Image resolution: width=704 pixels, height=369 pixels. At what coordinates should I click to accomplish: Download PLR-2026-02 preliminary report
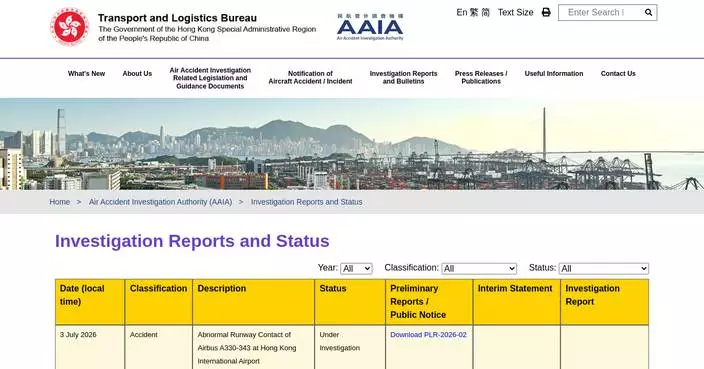point(428,335)
